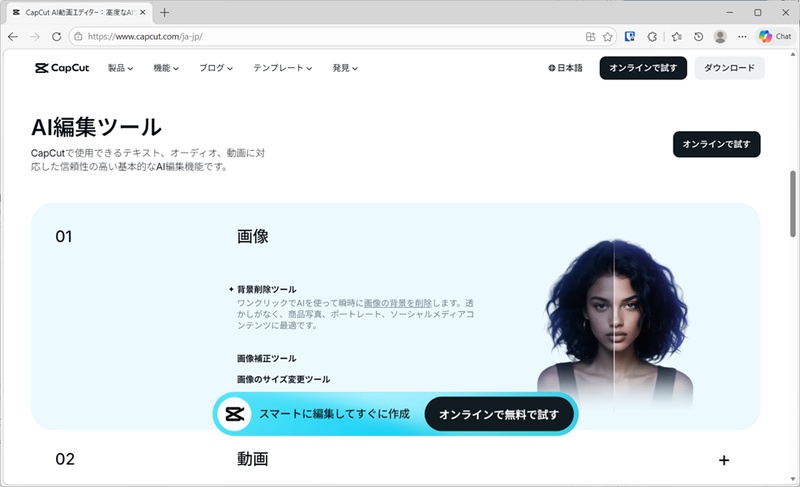Viewport: 800px width, 487px height.
Task: Close the CapCut browser tab
Action: 142,13
